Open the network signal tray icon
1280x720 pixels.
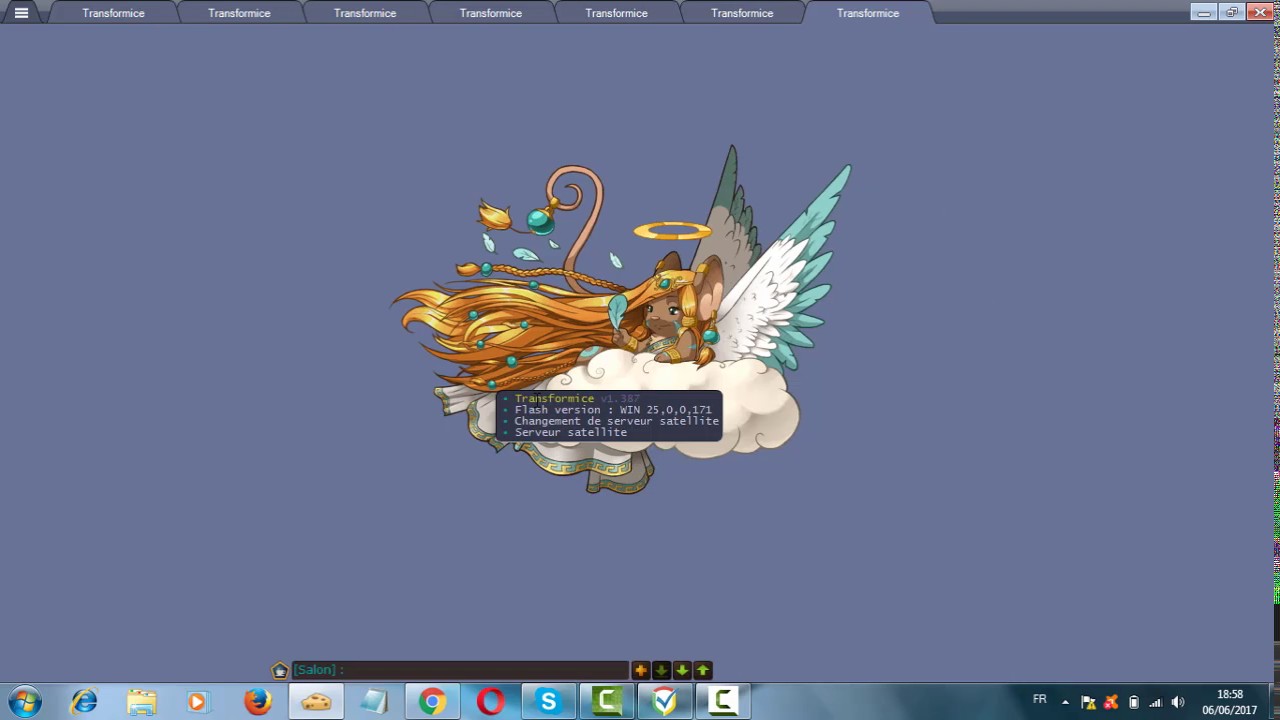(1156, 702)
